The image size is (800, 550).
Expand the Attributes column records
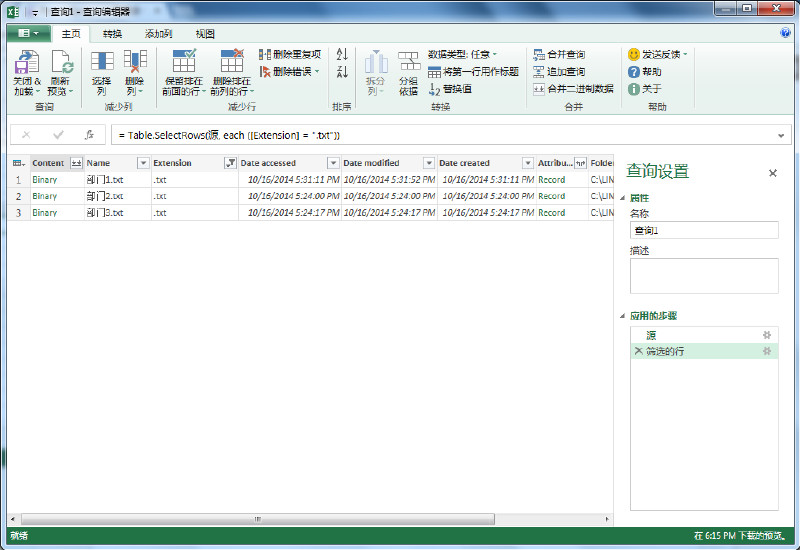point(581,163)
